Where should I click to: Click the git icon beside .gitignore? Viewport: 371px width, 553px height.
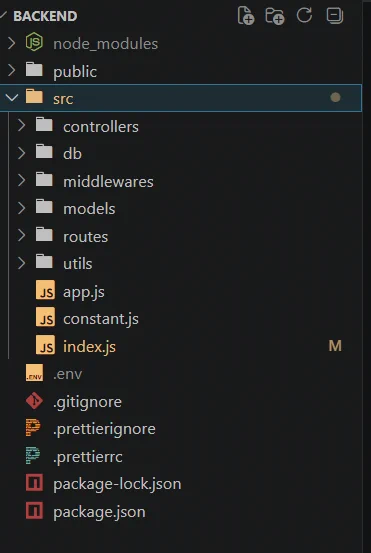[x=34, y=401]
